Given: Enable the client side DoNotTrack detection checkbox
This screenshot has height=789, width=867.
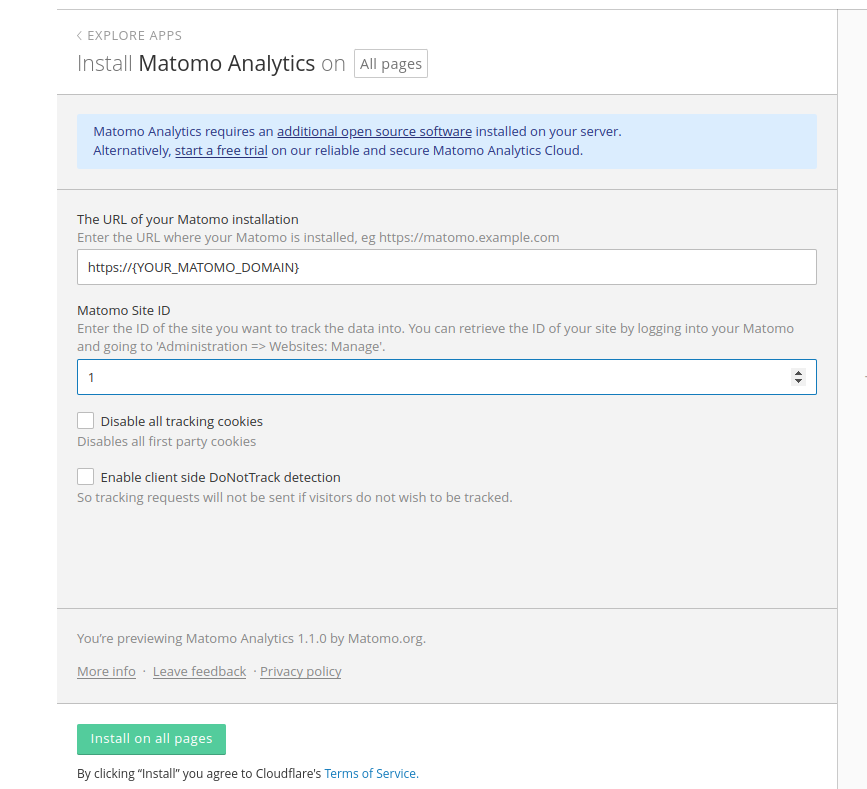Looking at the screenshot, I should [x=86, y=477].
